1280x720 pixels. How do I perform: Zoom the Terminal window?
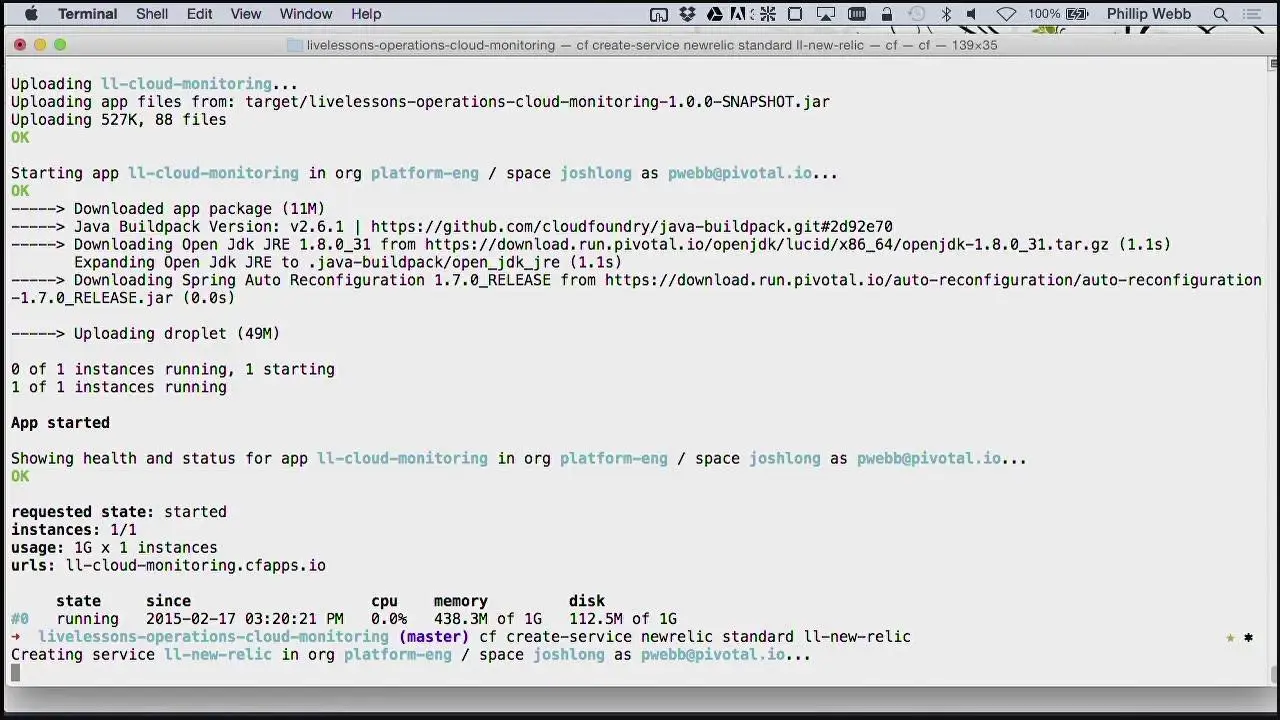pos(60,45)
